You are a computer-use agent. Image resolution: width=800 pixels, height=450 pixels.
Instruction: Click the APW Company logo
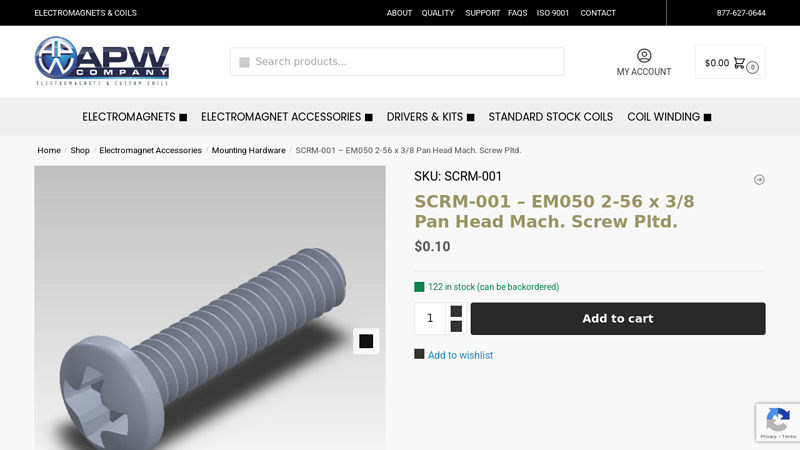102,61
